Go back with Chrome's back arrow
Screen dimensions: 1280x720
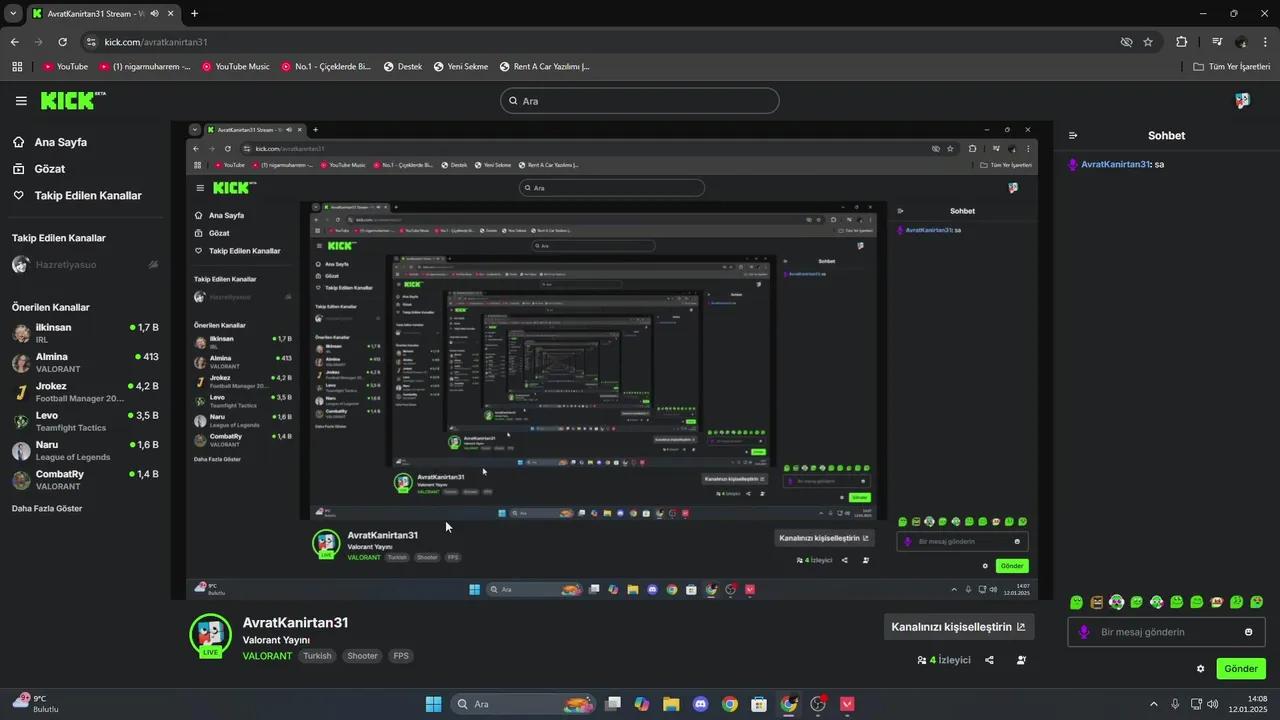[x=14, y=42]
